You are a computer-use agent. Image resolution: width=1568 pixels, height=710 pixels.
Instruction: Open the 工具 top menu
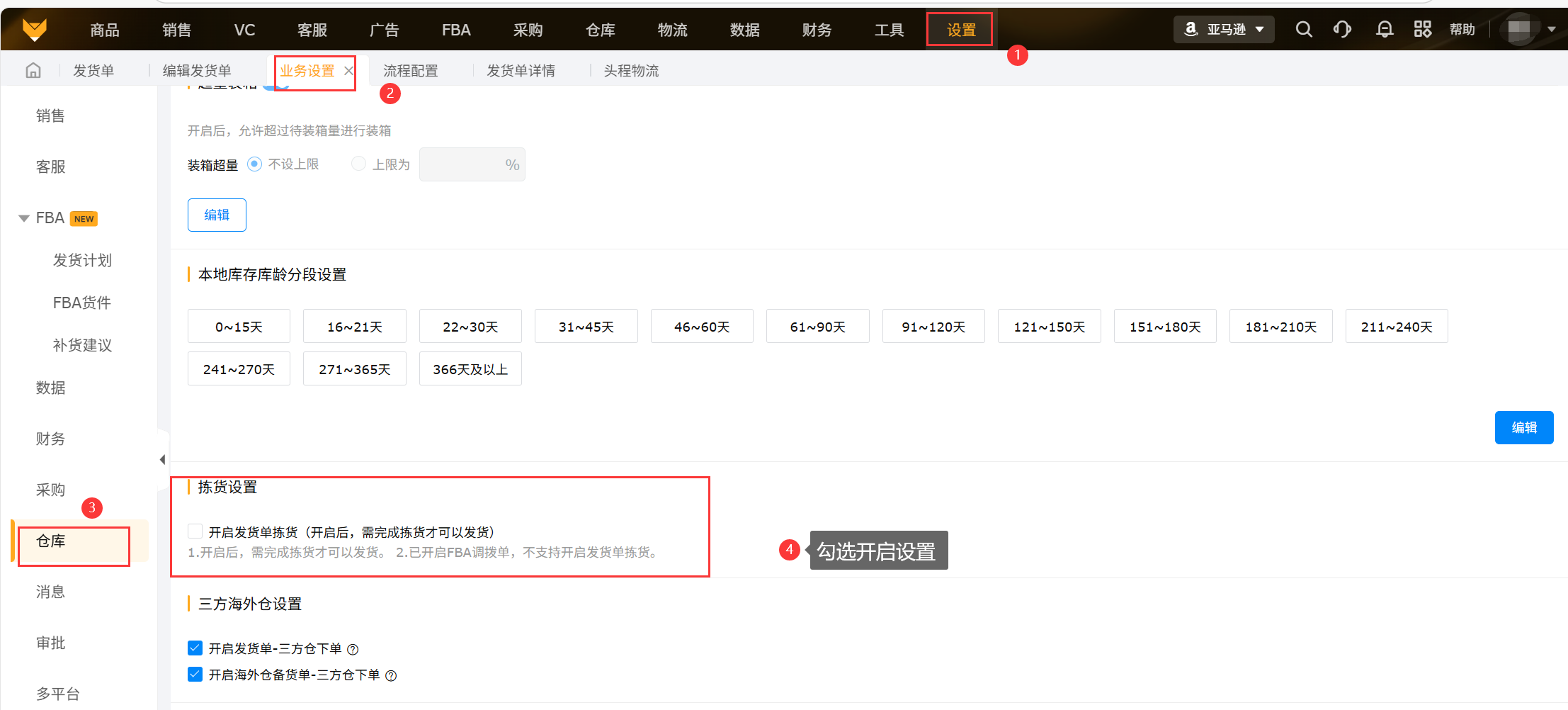(x=890, y=30)
